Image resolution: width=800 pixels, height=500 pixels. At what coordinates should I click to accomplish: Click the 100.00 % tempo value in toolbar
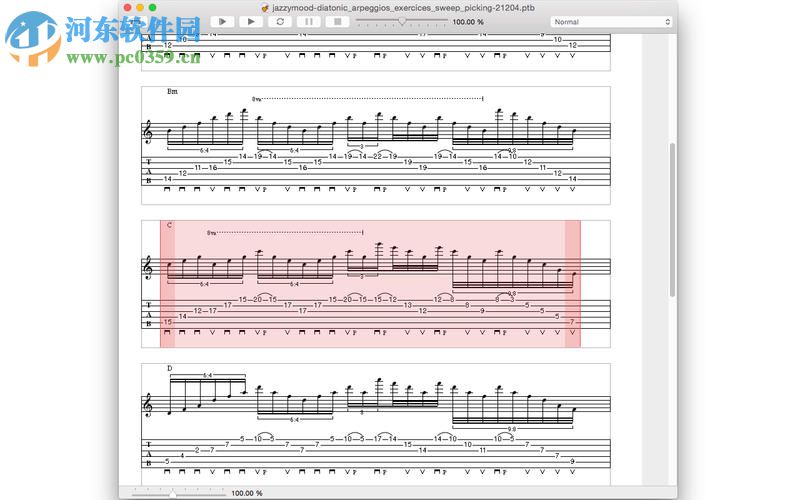click(468, 22)
